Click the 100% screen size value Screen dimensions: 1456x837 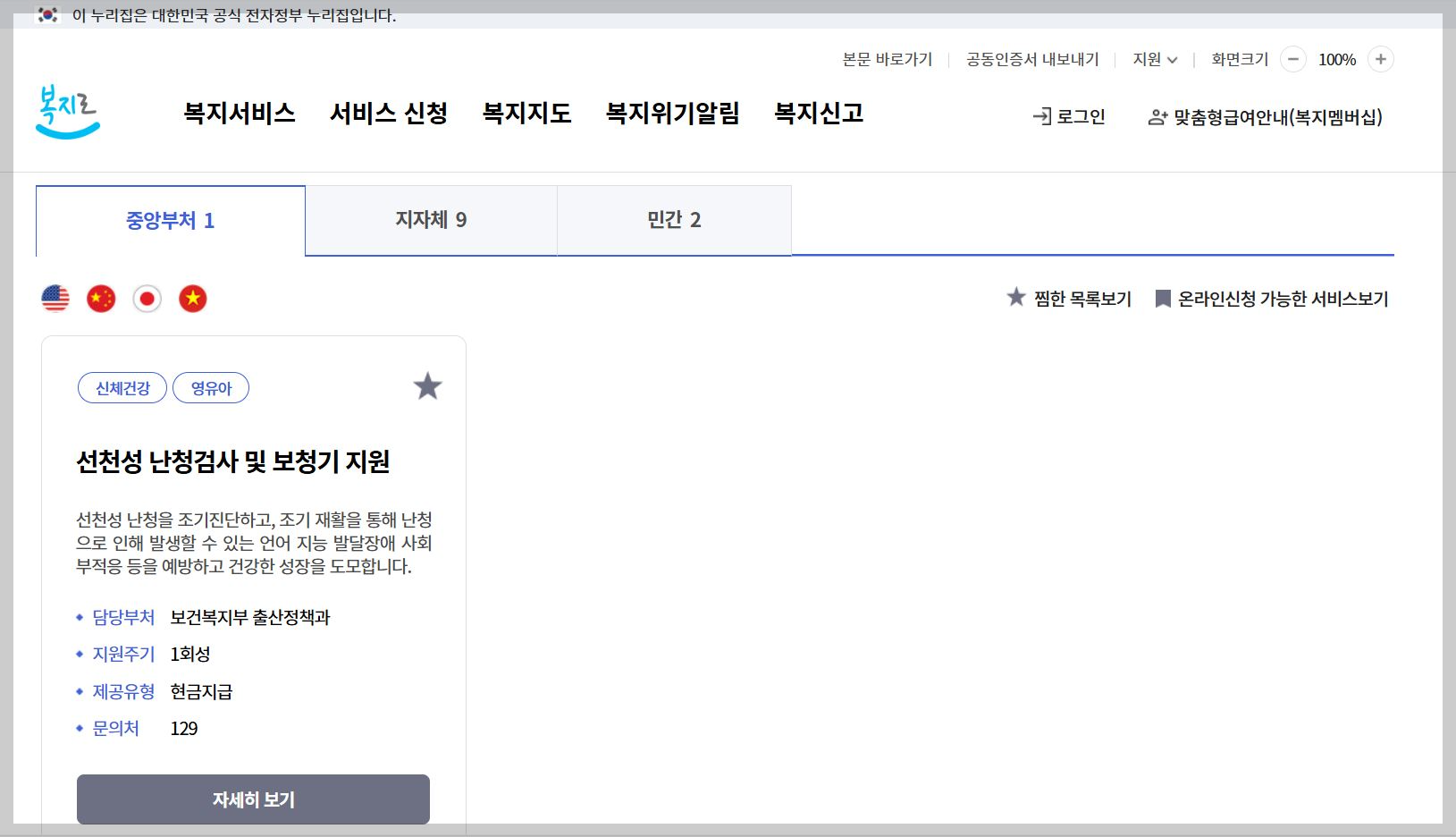1337,60
